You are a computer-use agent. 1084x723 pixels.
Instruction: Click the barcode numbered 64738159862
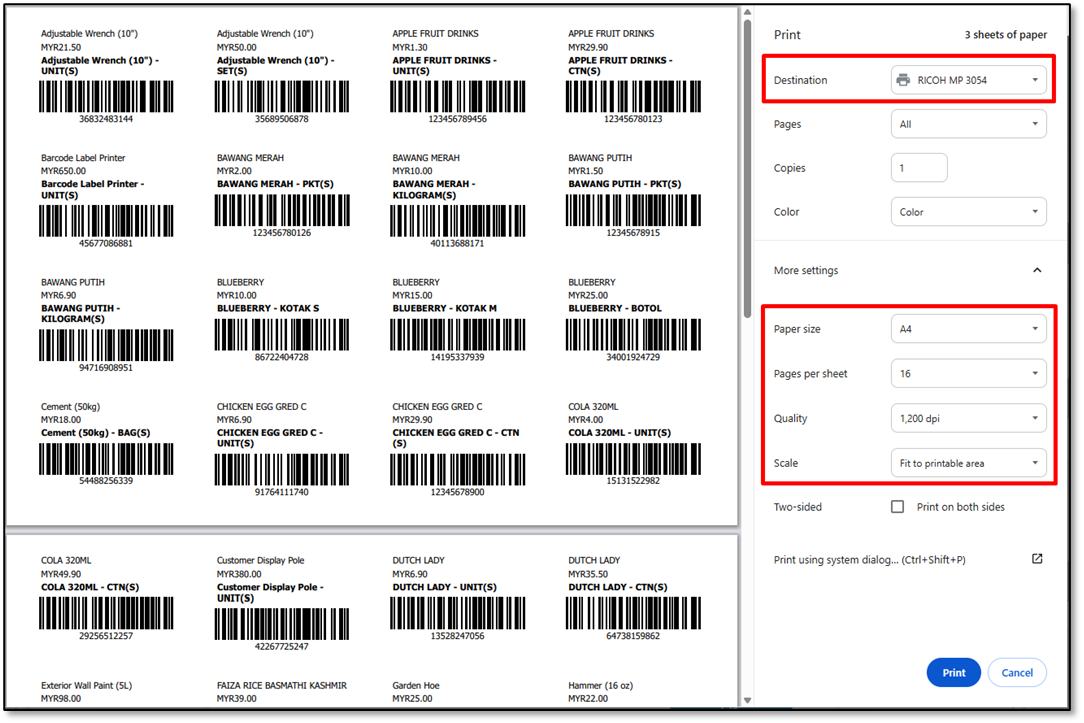tap(633, 613)
